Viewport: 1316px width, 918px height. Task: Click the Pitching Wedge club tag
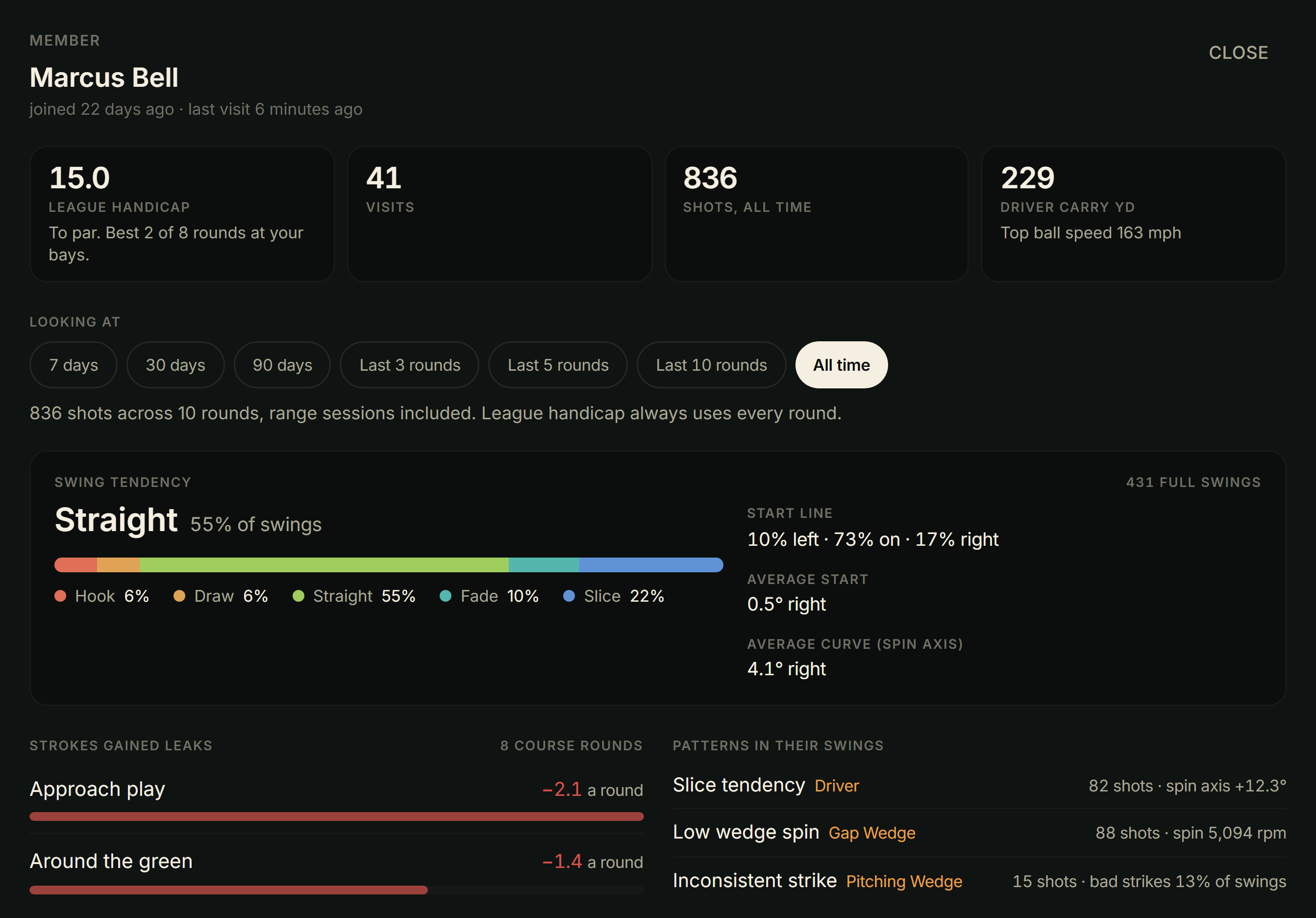[x=904, y=881]
